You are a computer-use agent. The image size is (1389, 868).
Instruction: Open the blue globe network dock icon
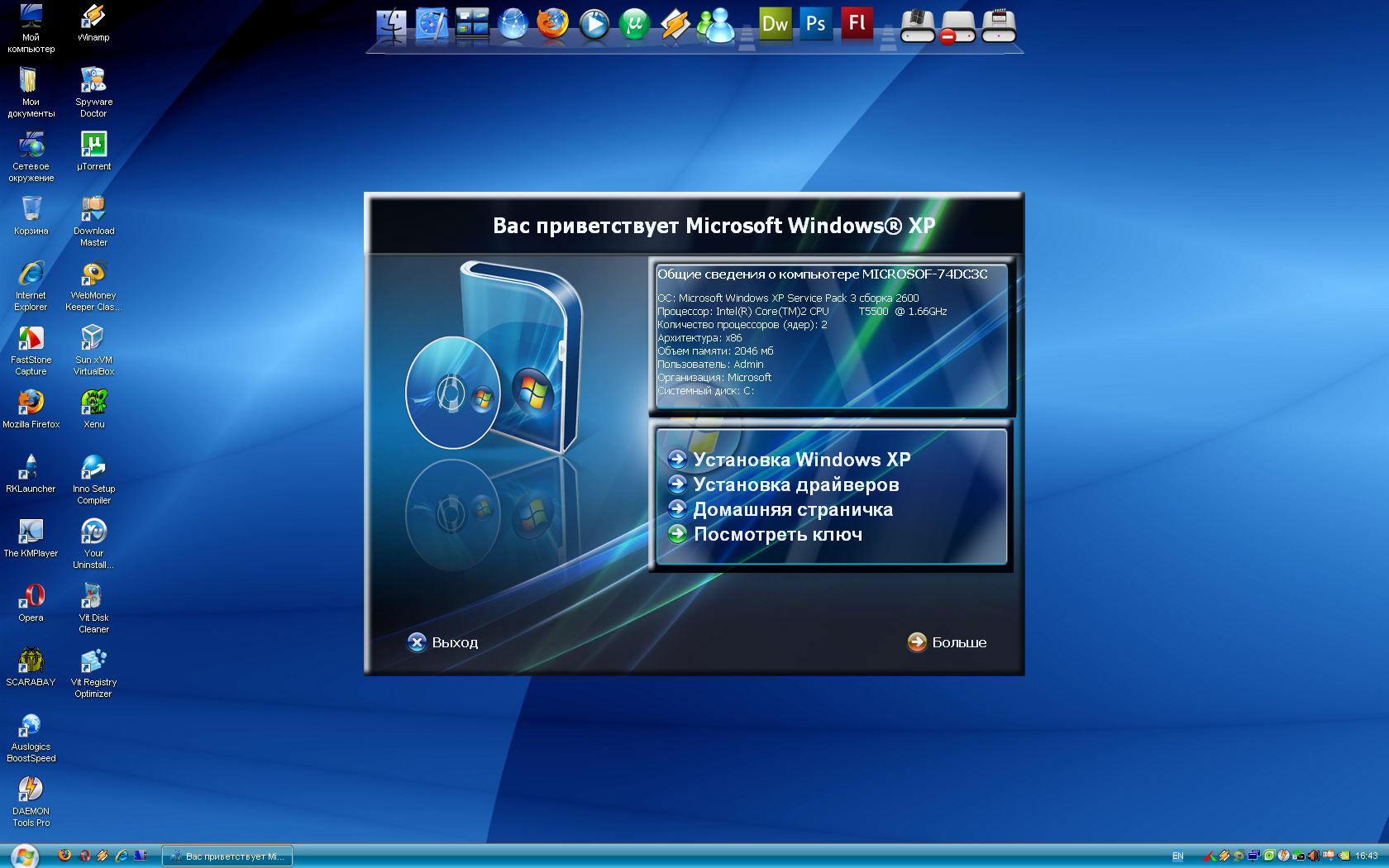[x=513, y=25]
